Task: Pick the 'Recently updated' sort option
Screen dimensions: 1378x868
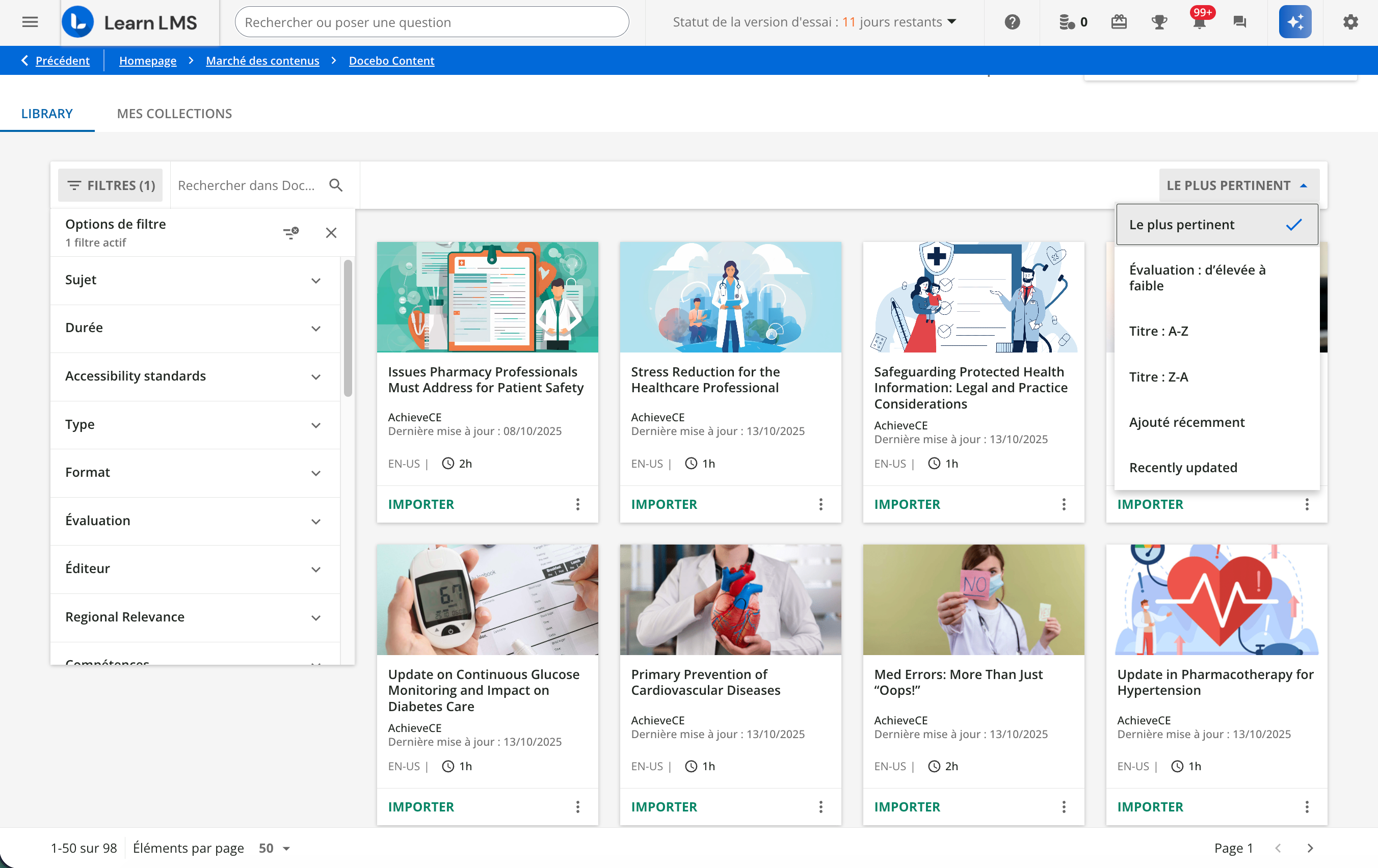Action: [1183, 468]
